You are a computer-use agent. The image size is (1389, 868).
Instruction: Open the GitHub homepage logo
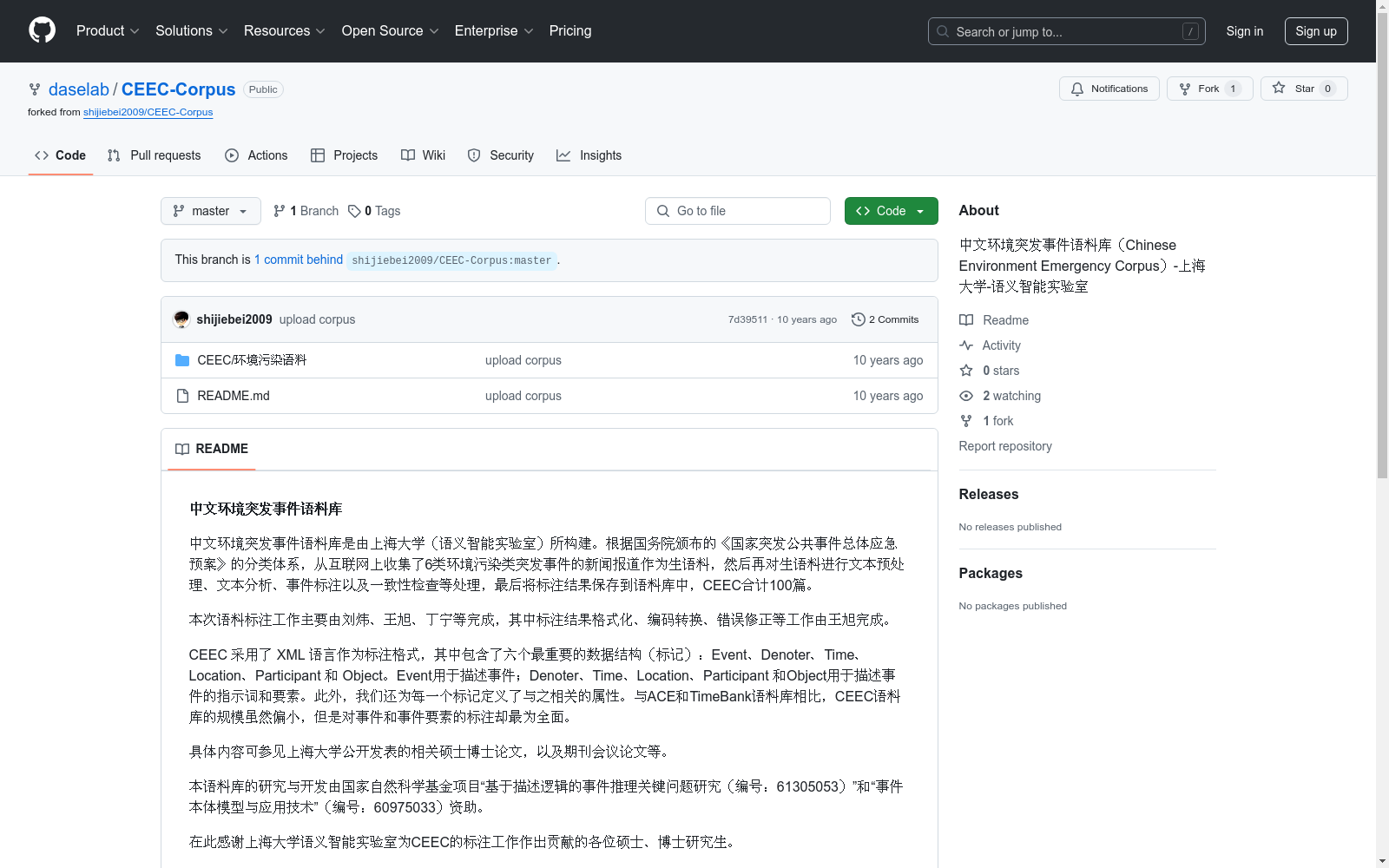[x=42, y=30]
